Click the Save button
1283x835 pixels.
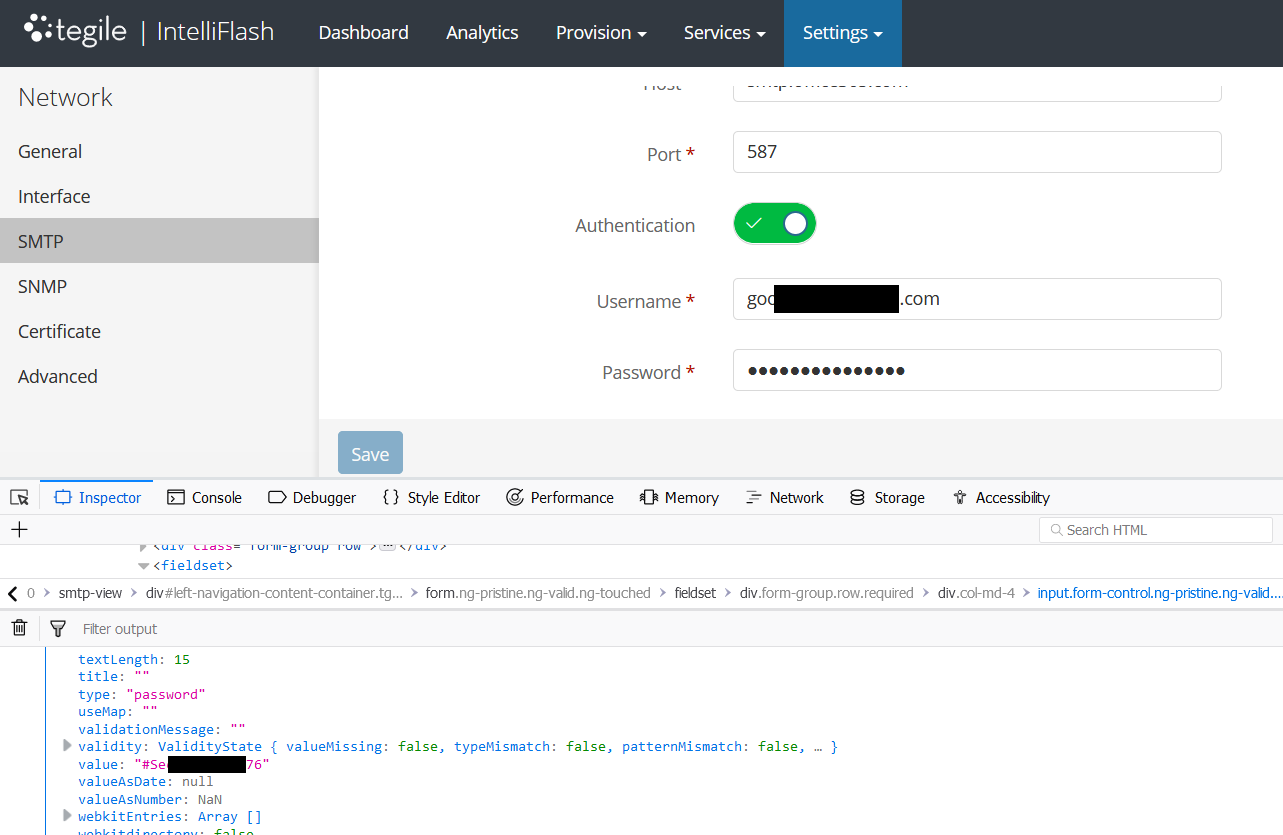(370, 453)
